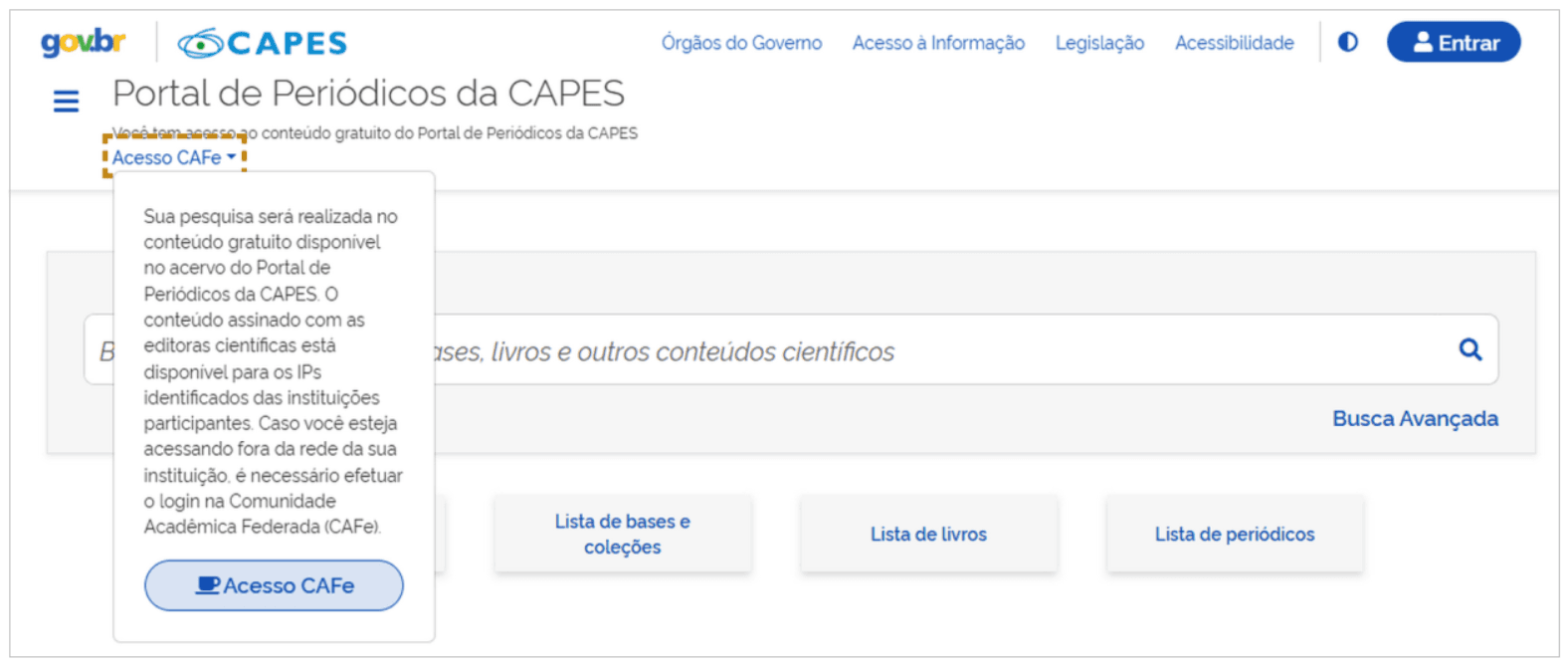Open Órgãos do Governo link

click(741, 43)
